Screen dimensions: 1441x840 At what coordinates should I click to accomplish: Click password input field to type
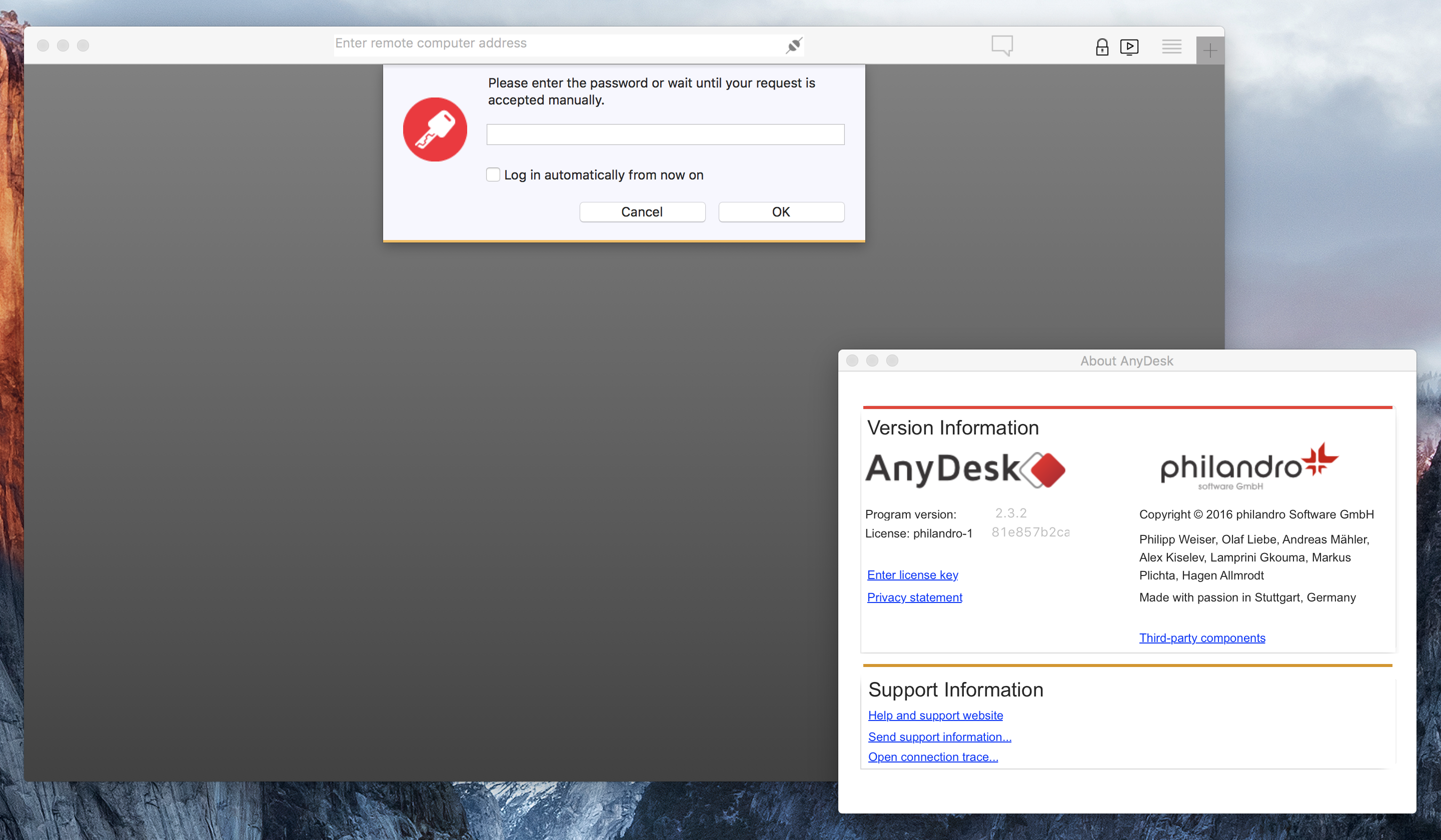pyautogui.click(x=665, y=134)
